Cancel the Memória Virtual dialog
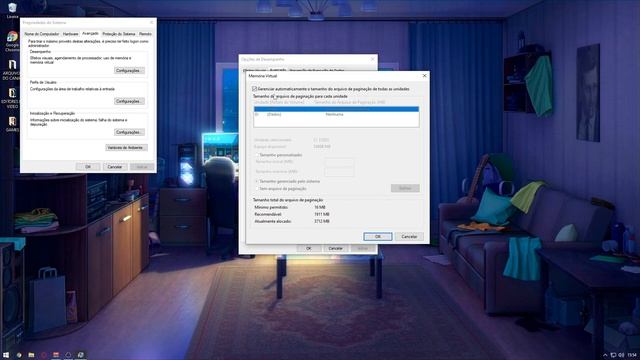 409,236
